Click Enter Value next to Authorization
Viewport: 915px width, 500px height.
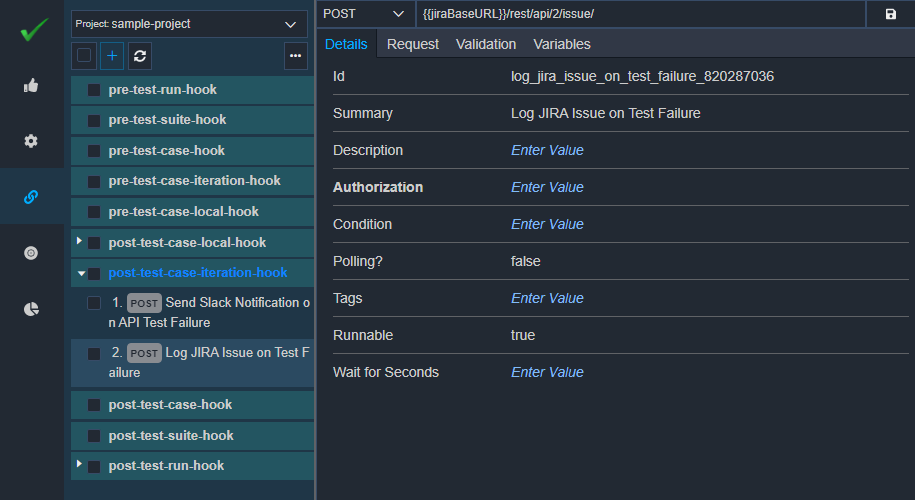[x=547, y=187]
